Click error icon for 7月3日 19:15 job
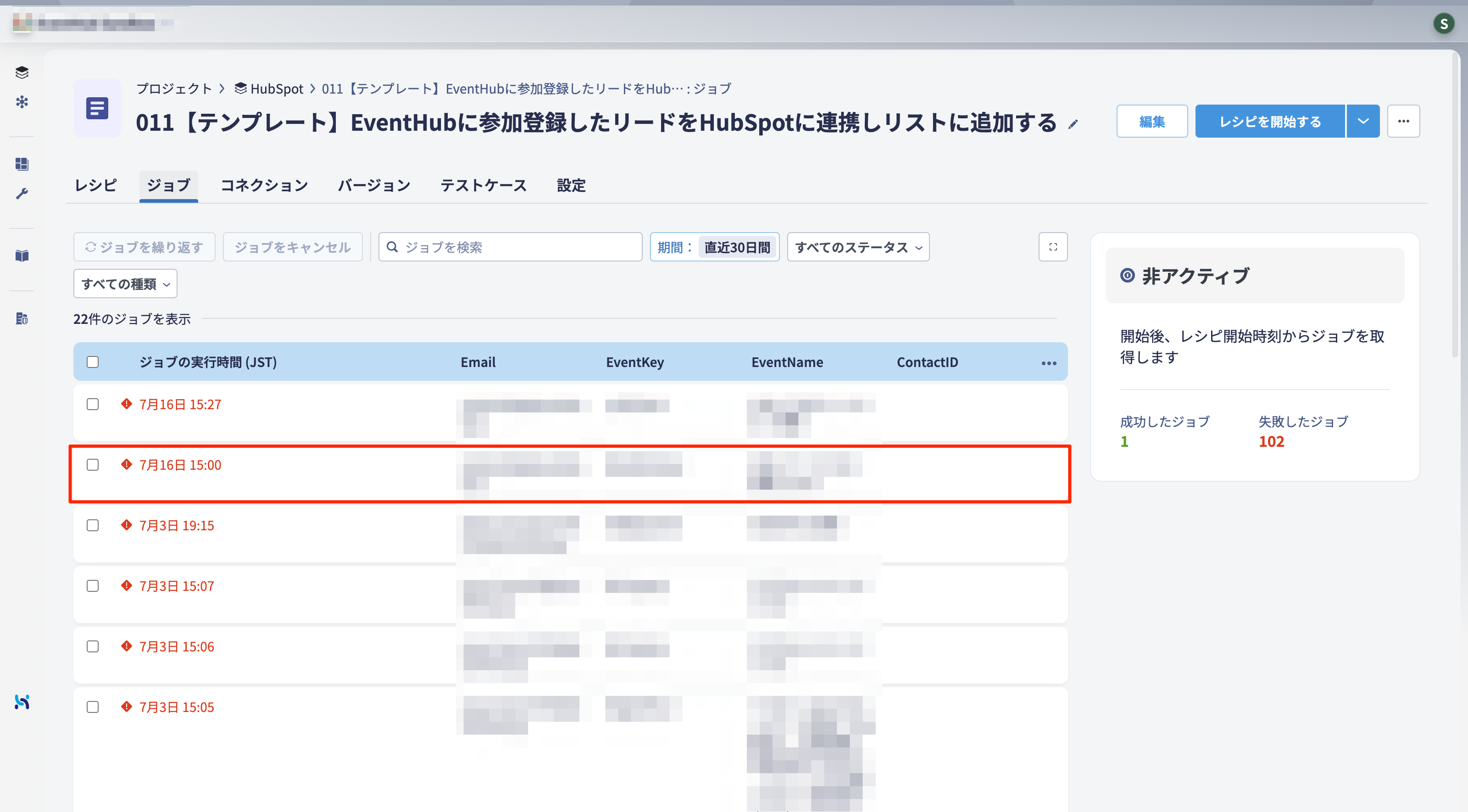 [127, 525]
